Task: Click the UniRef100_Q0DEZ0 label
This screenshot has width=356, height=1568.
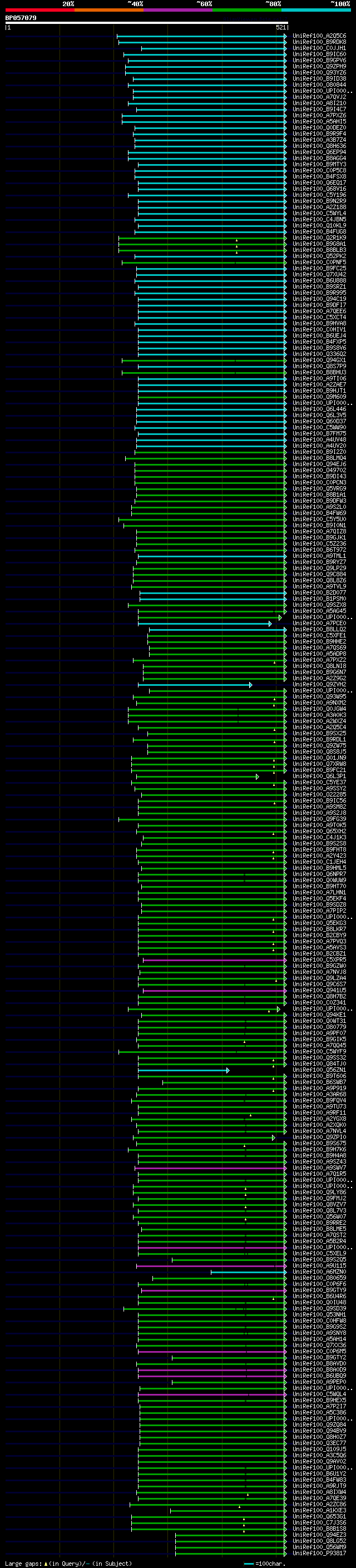Action: [319, 128]
